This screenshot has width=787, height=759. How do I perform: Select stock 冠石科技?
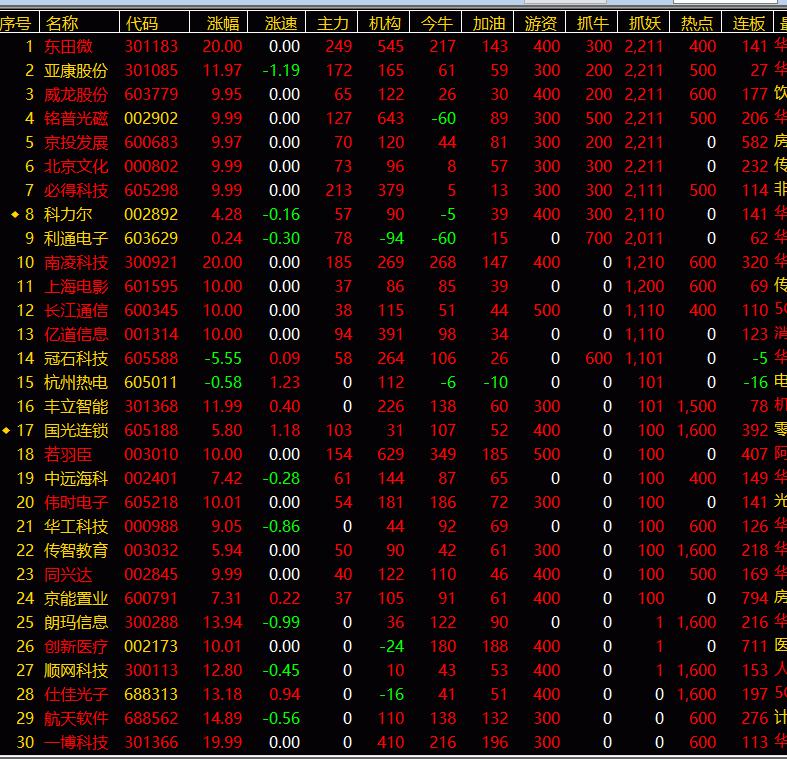(x=76, y=358)
